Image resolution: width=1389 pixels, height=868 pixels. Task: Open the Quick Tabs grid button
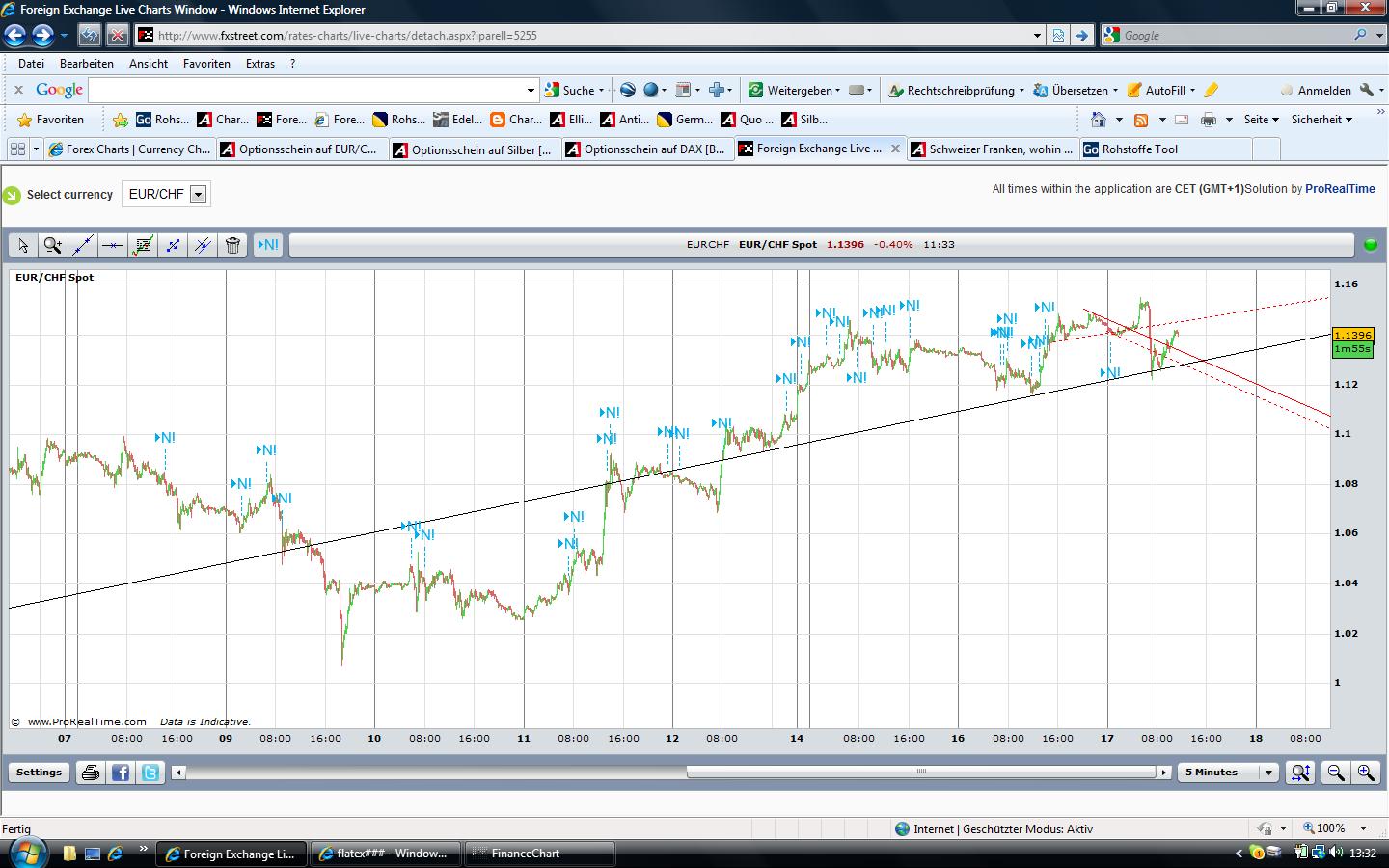pos(16,149)
